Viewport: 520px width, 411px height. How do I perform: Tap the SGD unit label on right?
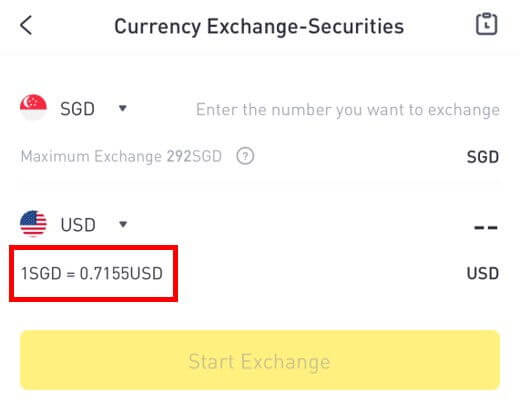(483, 157)
